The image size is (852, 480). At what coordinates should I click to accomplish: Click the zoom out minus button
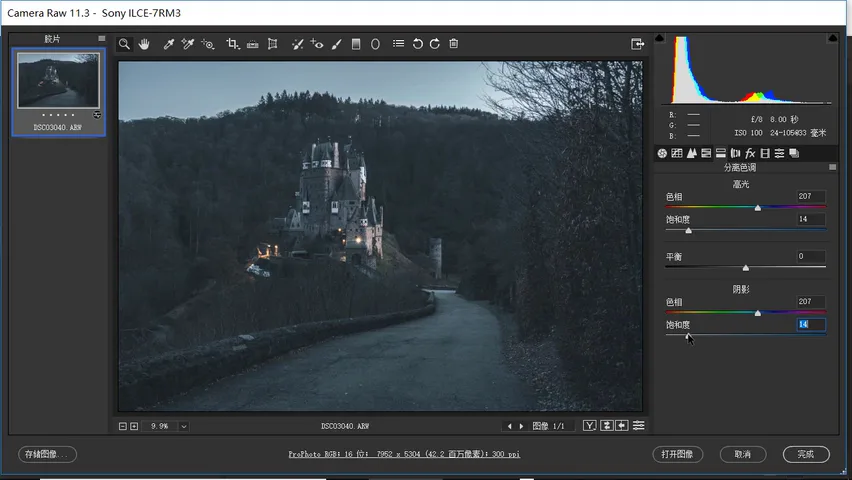(x=123, y=426)
